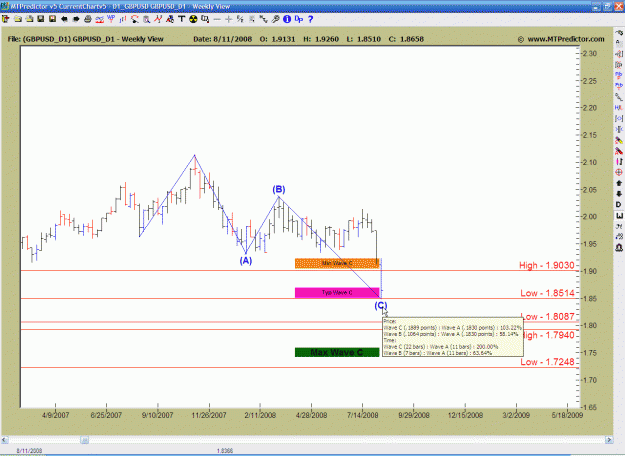625x456 pixels.
Task: Select the green Max Wave C zone
Action: (x=337, y=352)
